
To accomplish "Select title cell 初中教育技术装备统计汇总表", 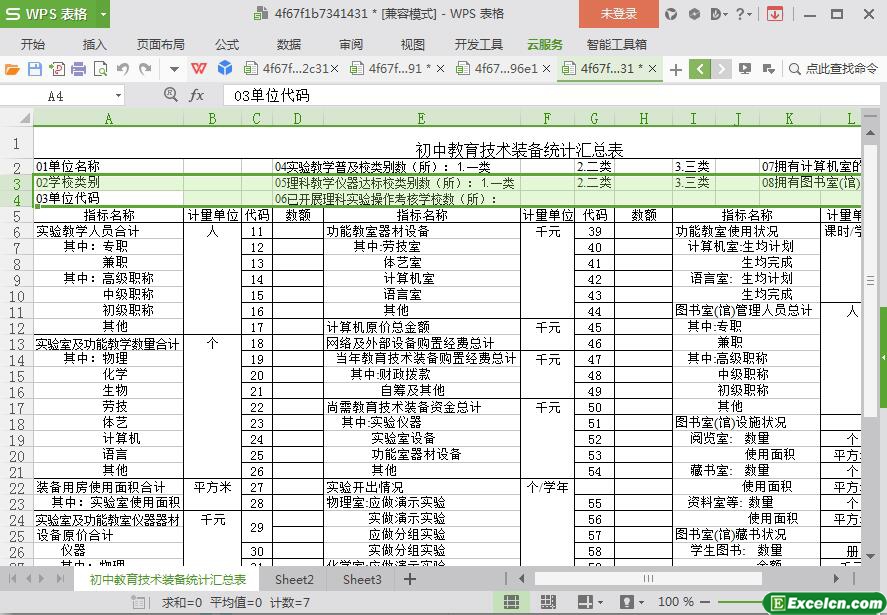I will 519,150.
